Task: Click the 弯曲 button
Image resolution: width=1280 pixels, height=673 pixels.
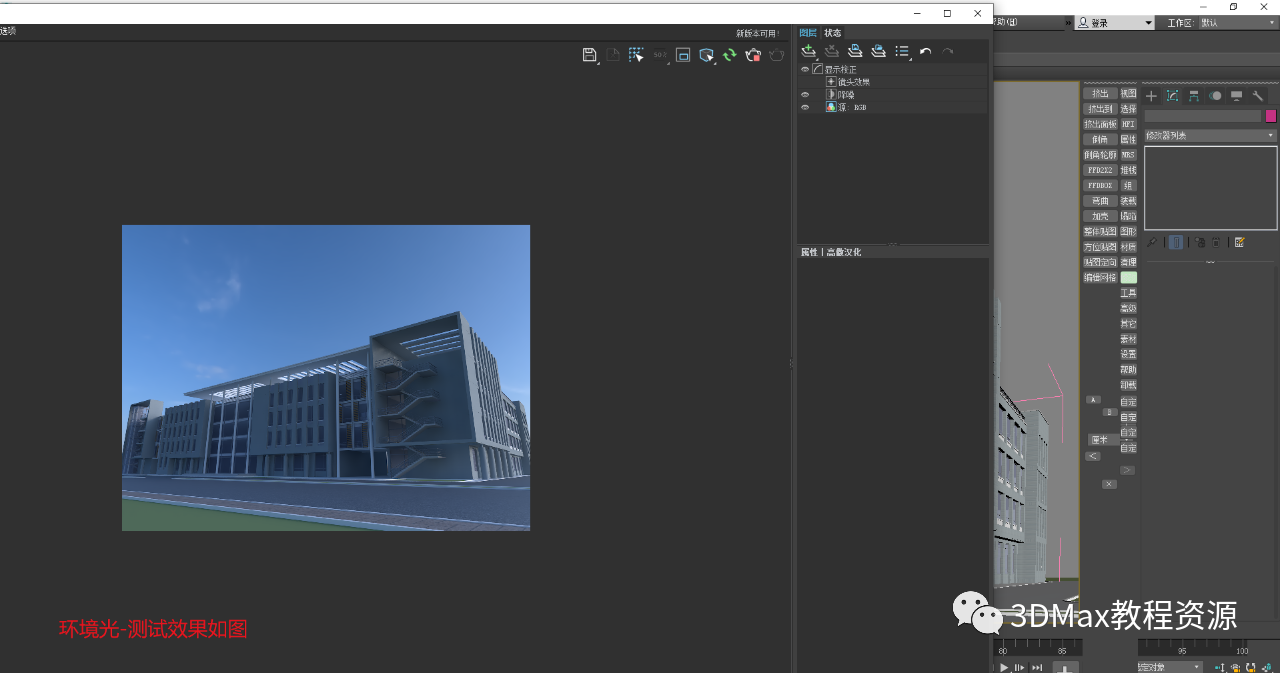Action: pos(1100,201)
